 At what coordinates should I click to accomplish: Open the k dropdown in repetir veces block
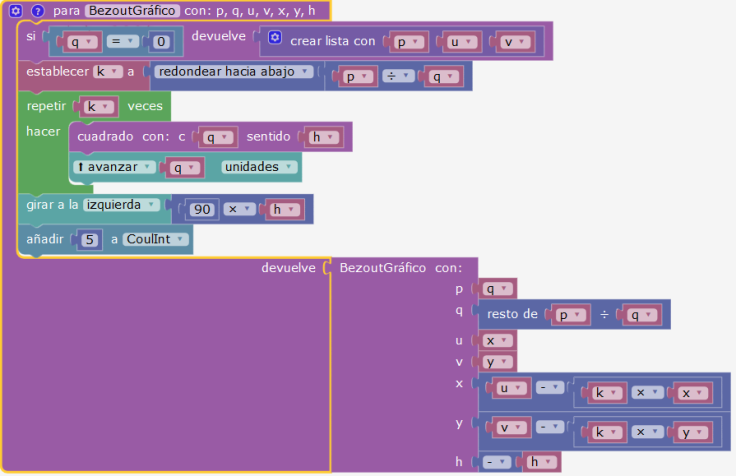[x=101, y=107]
